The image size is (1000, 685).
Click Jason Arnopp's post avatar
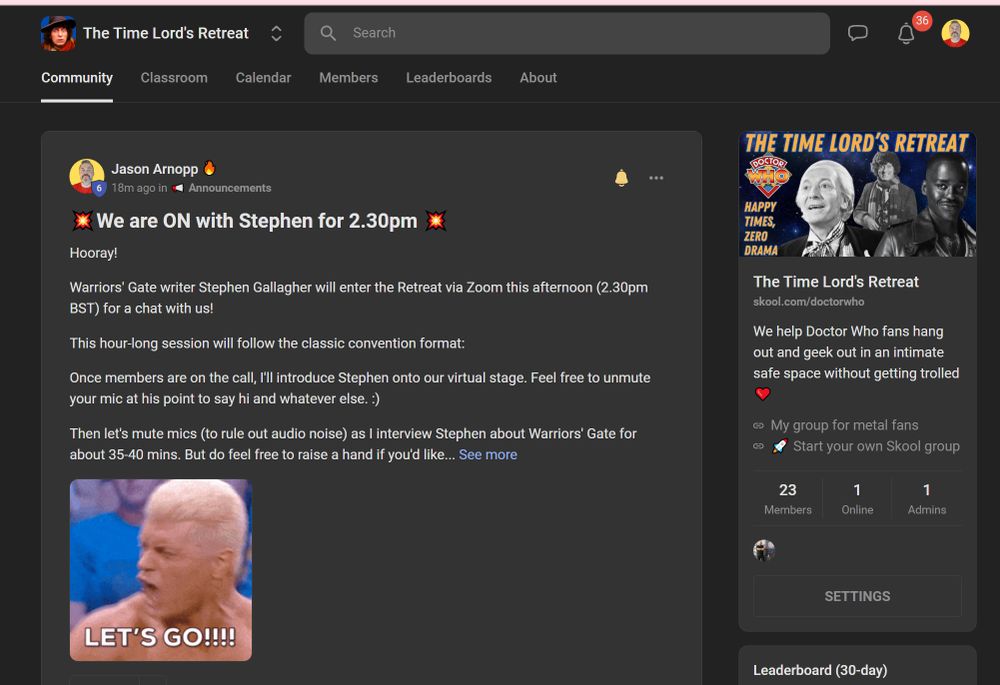pos(87,176)
